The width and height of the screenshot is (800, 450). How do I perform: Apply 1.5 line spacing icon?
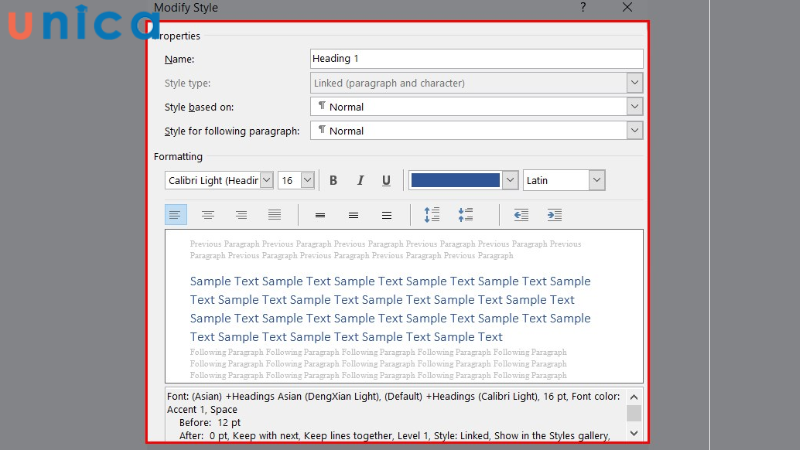[x=353, y=215]
